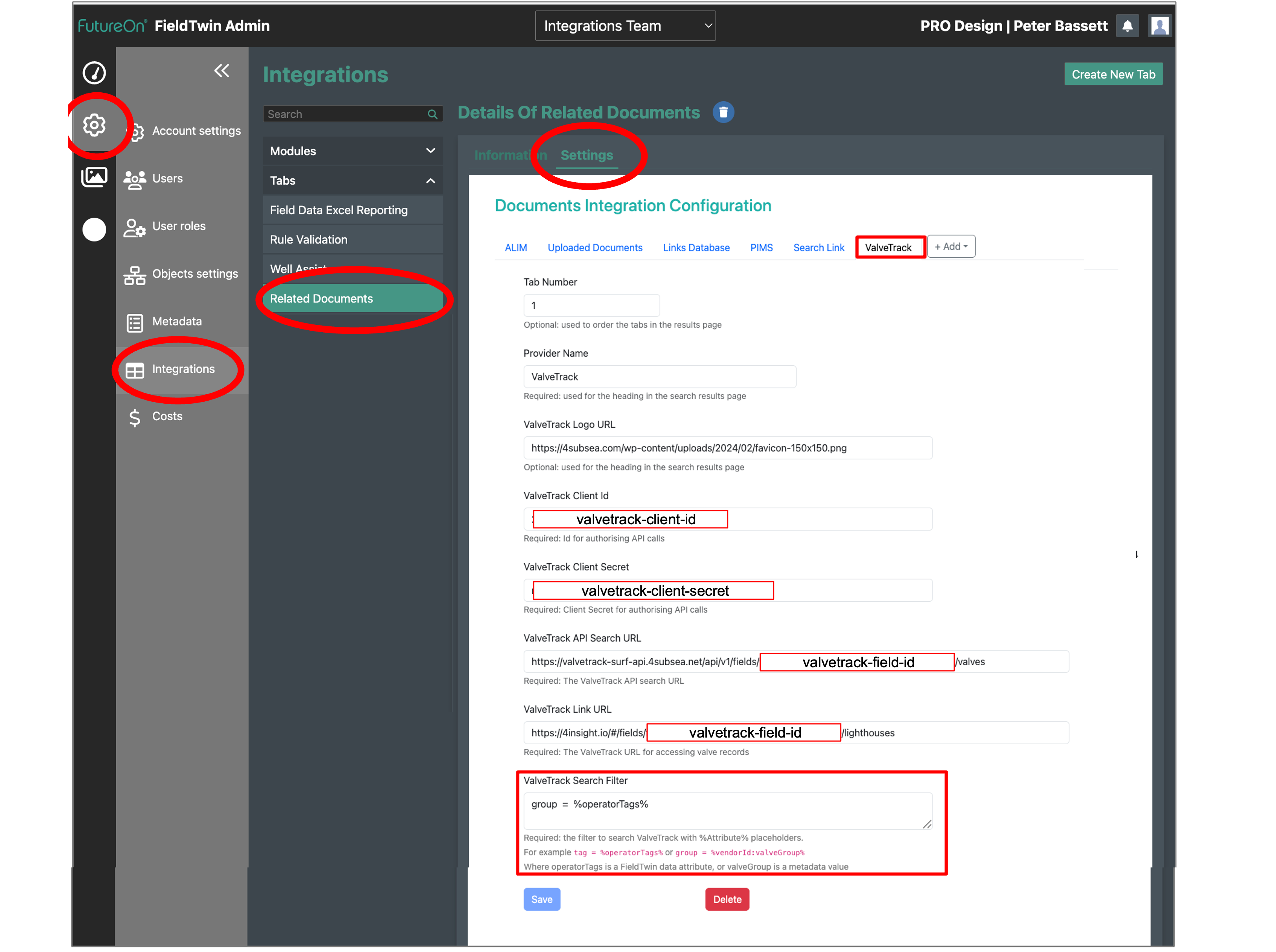Open Users in sidebar
The height and width of the screenshot is (952, 1276).
[167, 179]
